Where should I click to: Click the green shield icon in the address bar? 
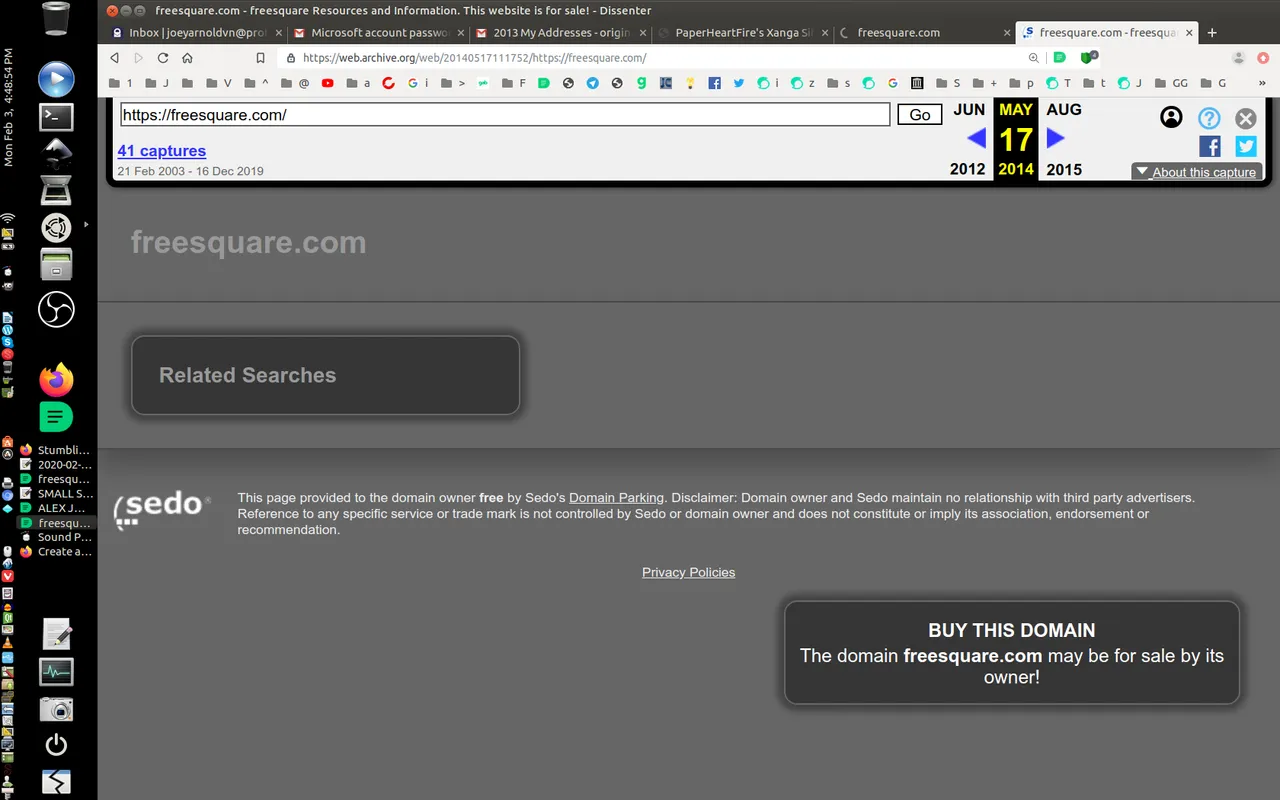pos(1087,58)
